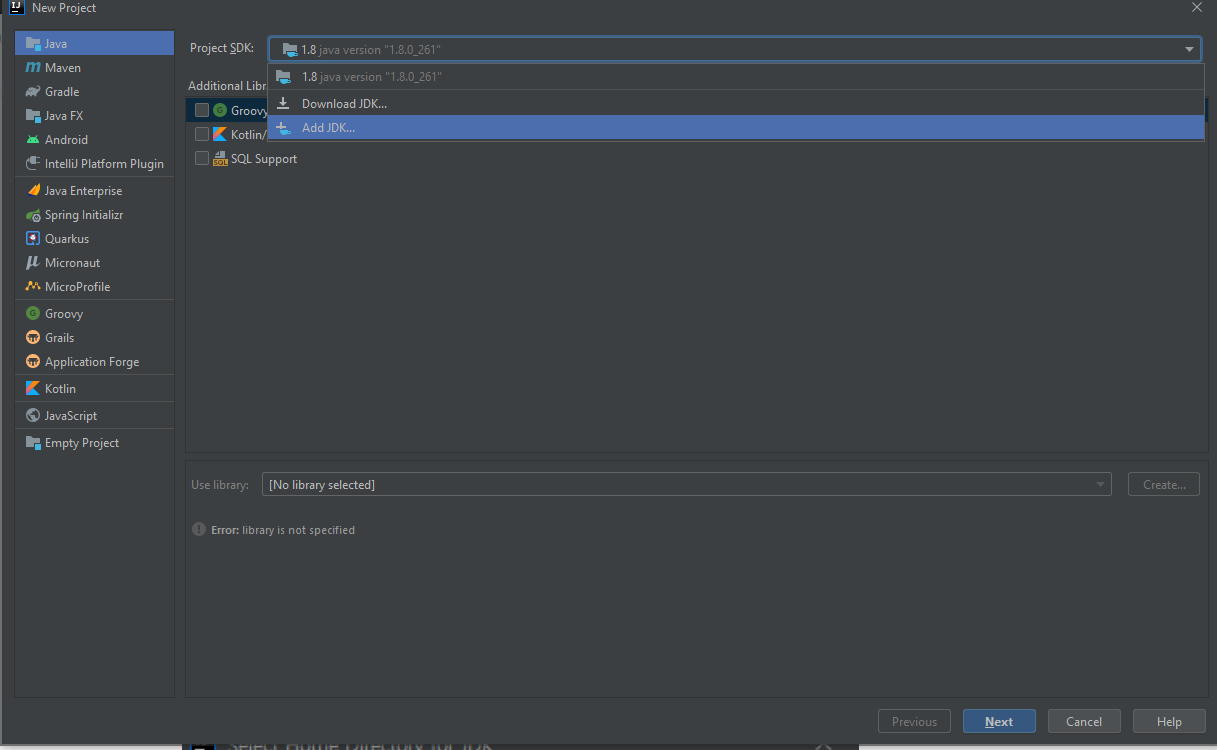Select Maven project type
The height and width of the screenshot is (750, 1217).
click(x=94, y=68)
